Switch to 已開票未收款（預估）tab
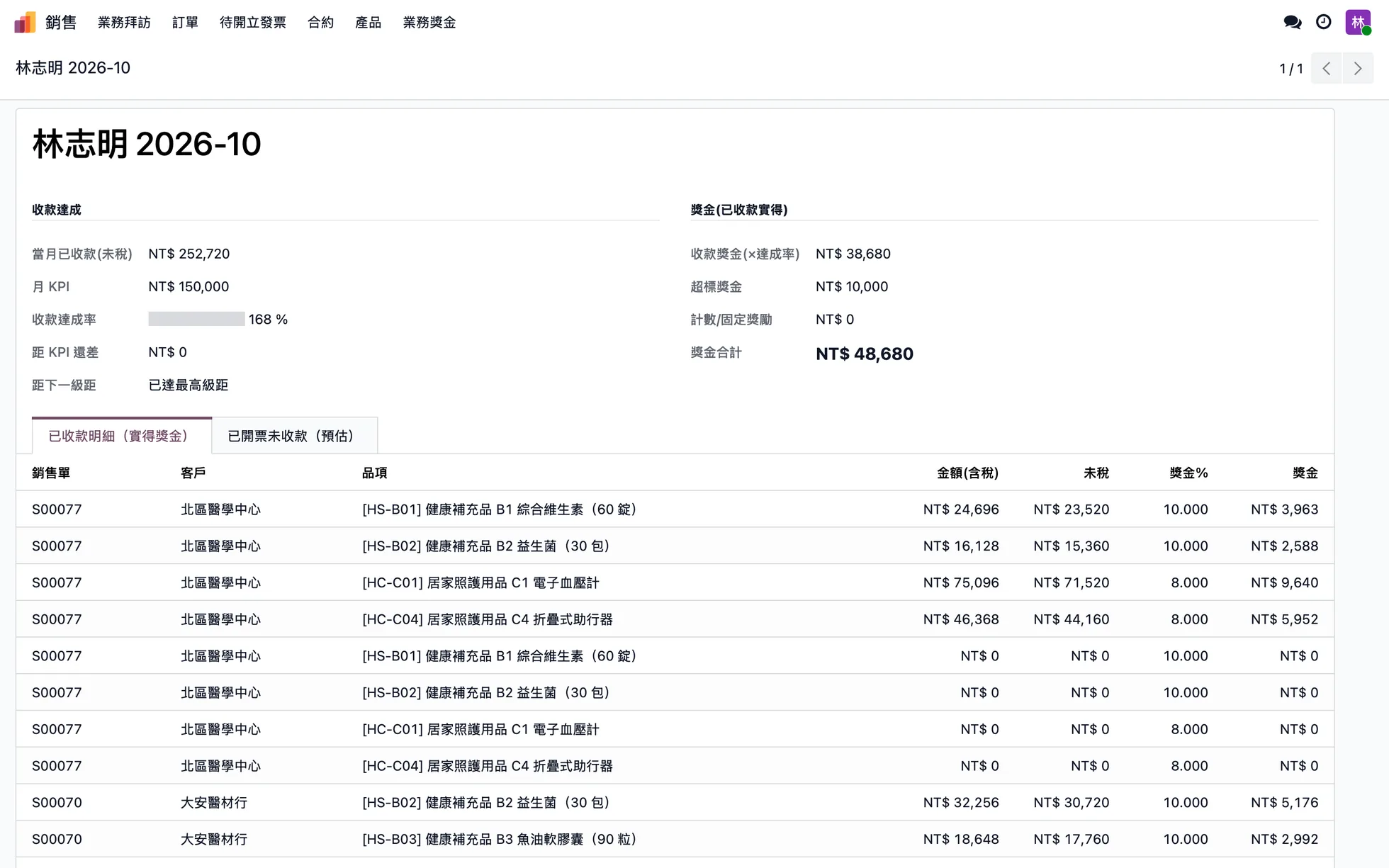Image resolution: width=1389 pixels, height=868 pixels. 294,436
